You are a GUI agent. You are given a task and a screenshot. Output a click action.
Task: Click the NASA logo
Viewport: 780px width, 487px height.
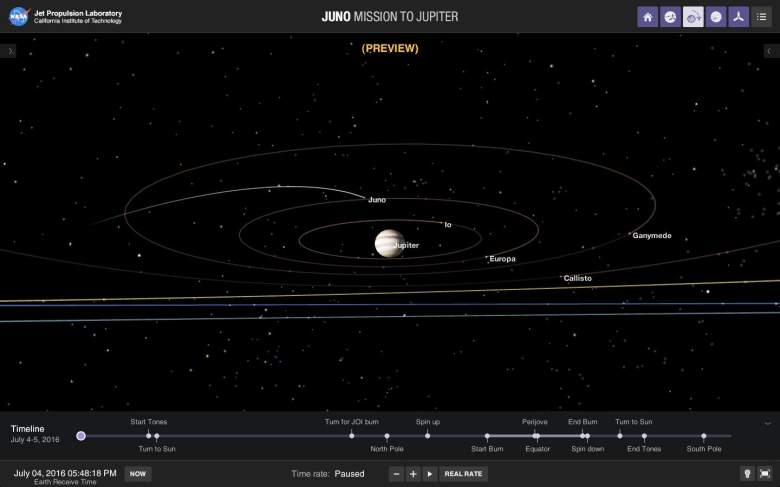(18, 17)
